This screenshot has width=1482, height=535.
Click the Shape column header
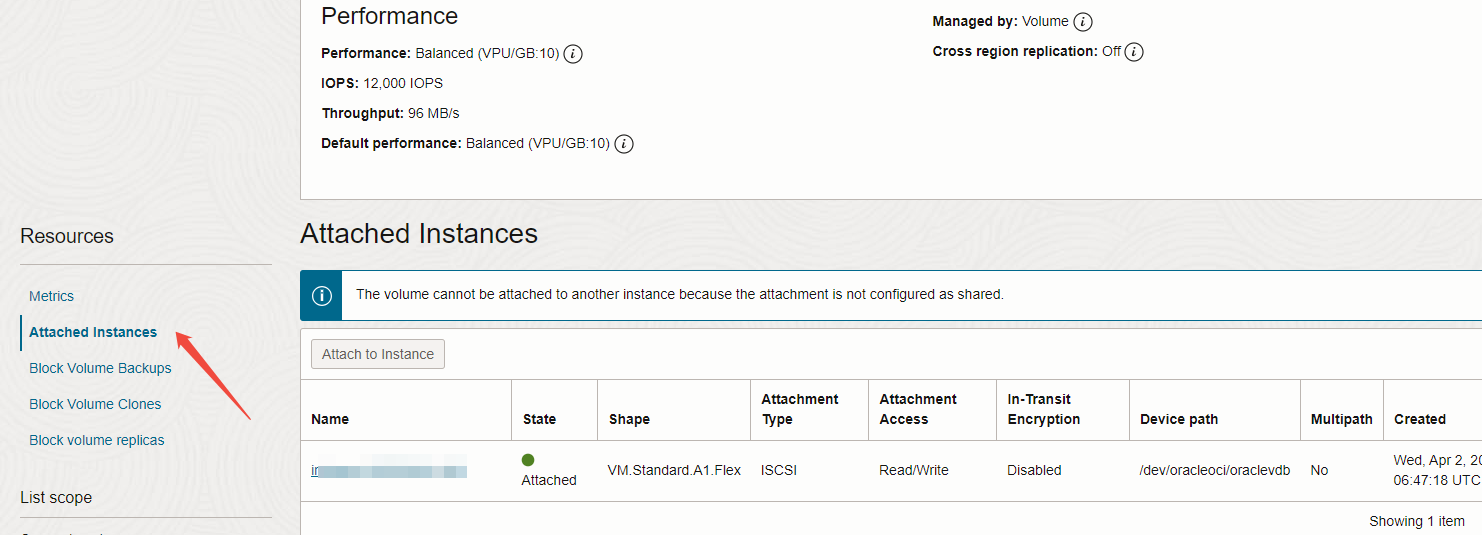629,419
